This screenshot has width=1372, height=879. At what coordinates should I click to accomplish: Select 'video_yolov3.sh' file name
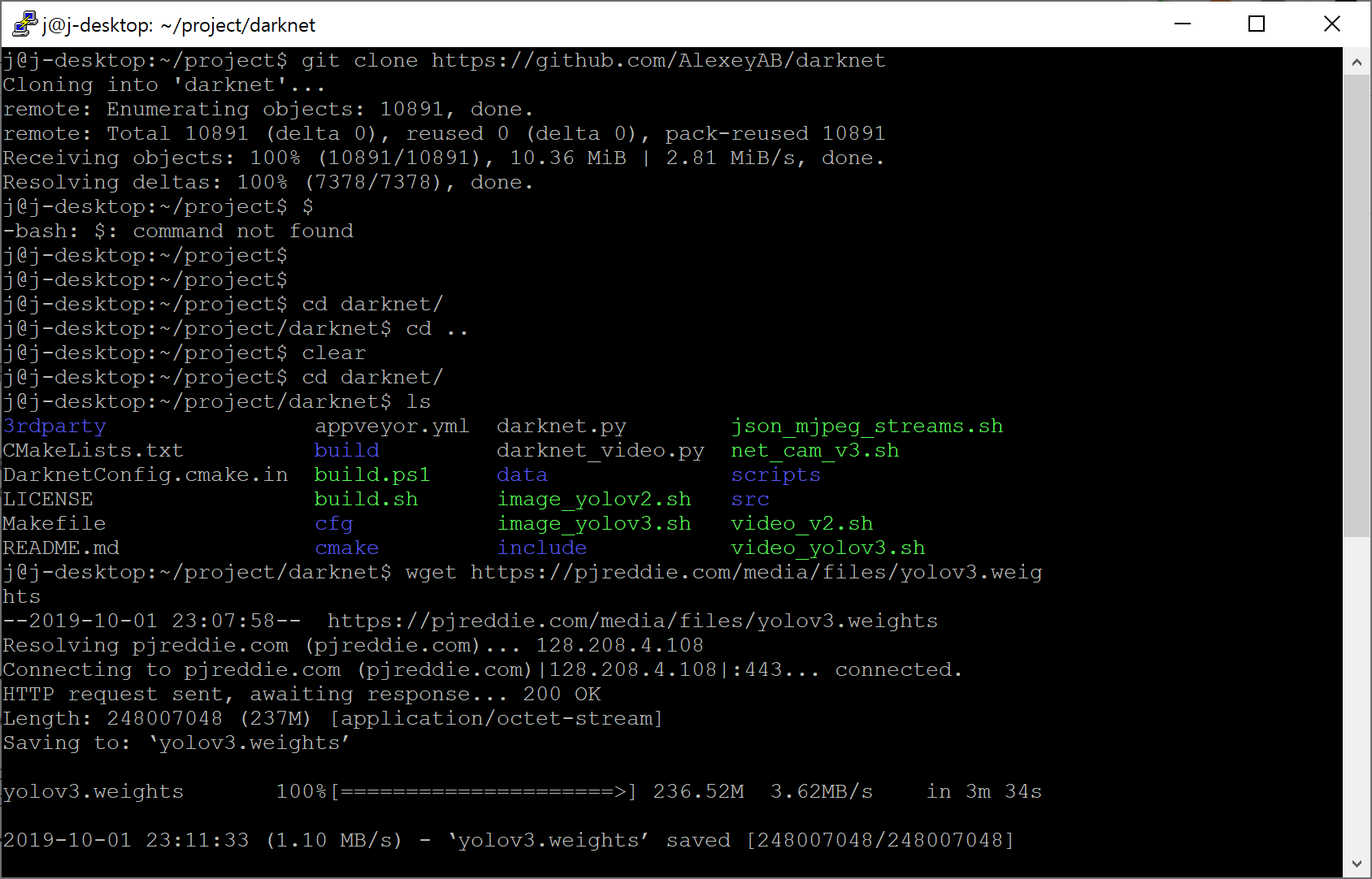[x=828, y=548]
